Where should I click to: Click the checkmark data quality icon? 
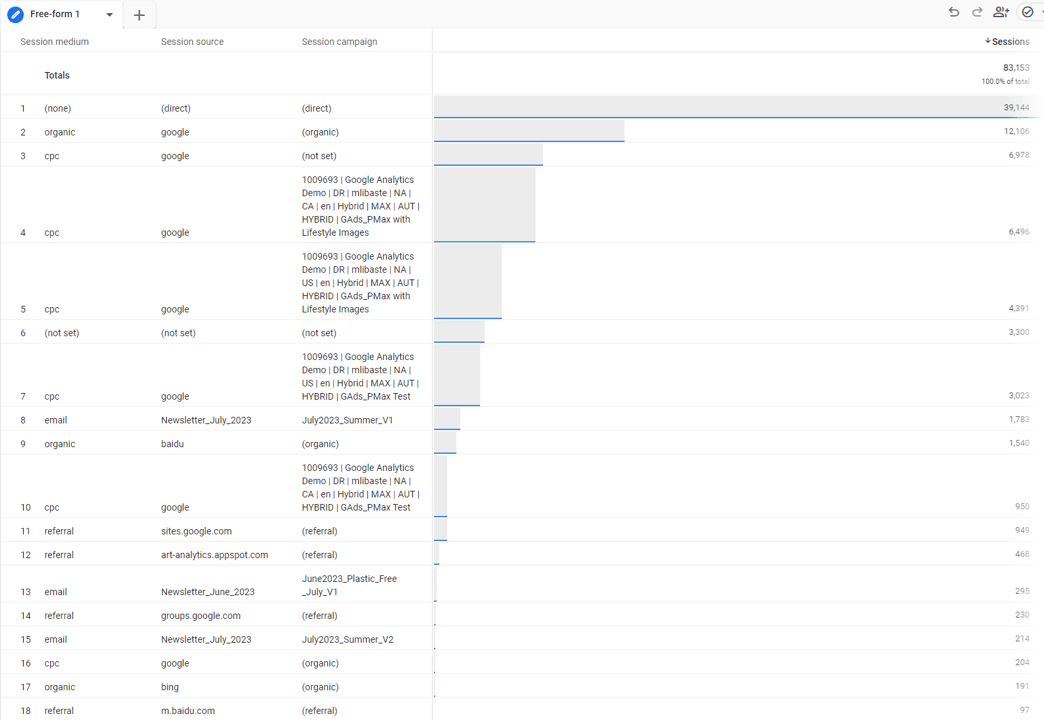click(1027, 12)
